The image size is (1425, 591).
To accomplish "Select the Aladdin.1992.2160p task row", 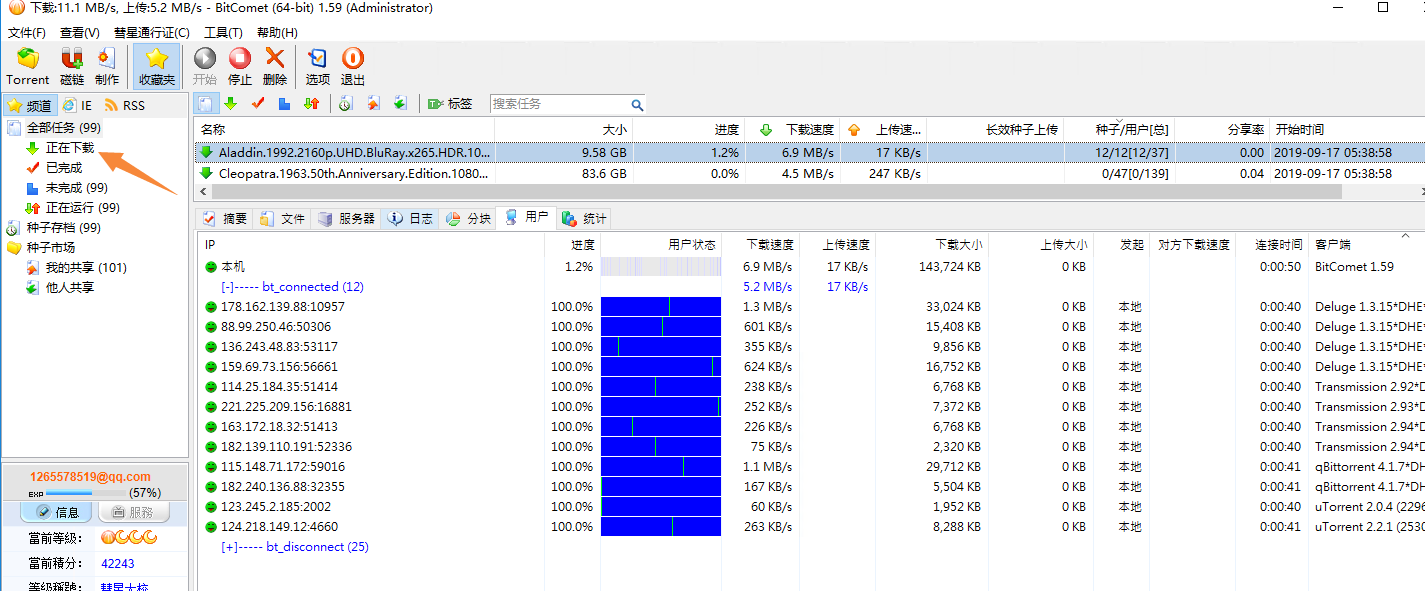I will 809,153.
